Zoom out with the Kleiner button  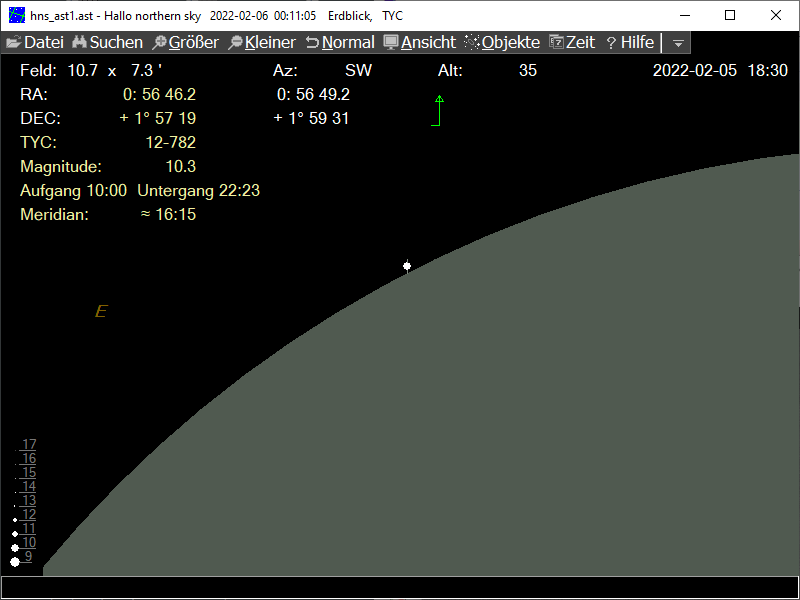(262, 43)
